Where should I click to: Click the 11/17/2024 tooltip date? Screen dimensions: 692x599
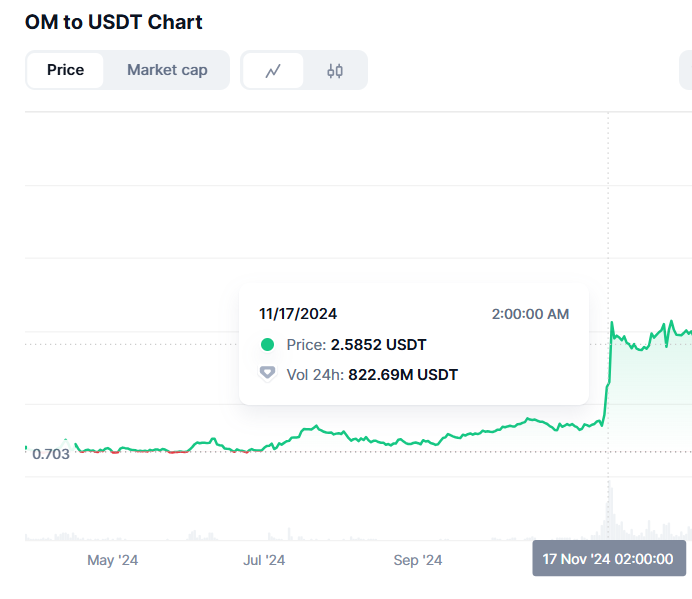click(298, 314)
